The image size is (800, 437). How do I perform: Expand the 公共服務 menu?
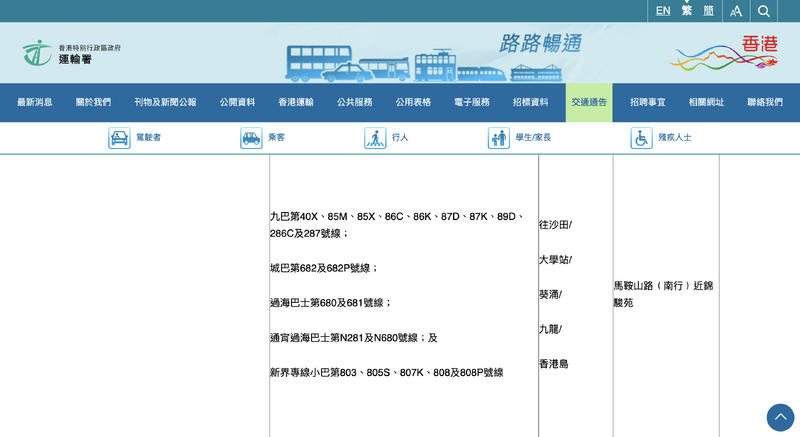354,103
